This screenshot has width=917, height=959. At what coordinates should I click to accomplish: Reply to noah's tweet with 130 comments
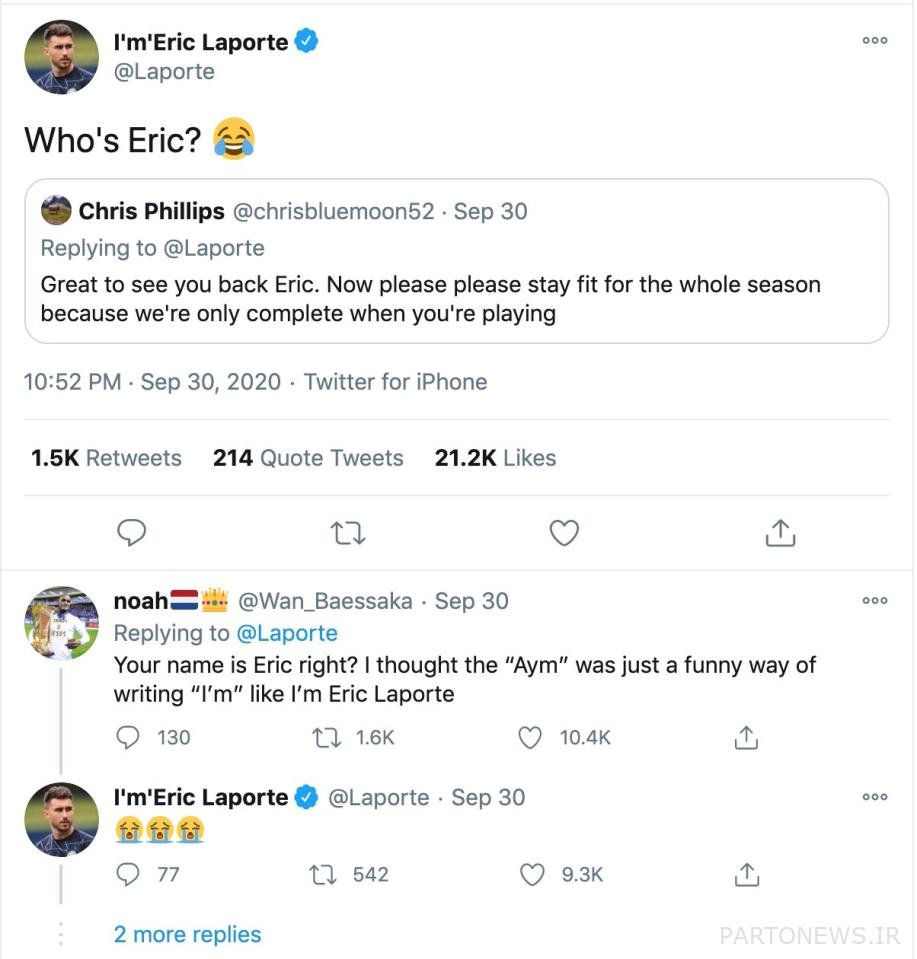coord(128,738)
